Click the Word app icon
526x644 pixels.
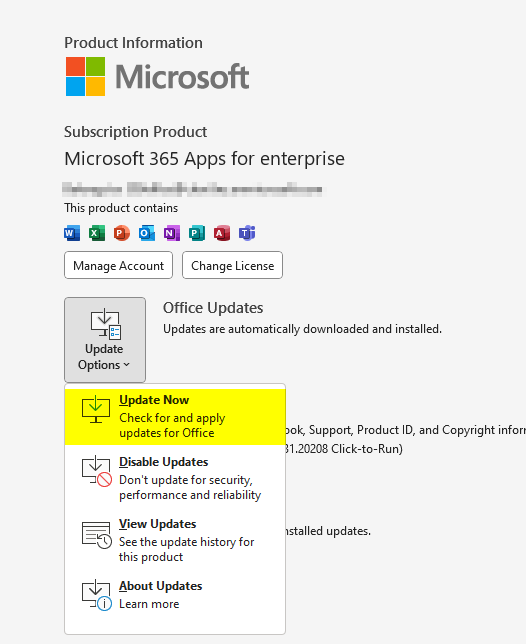tap(72, 233)
